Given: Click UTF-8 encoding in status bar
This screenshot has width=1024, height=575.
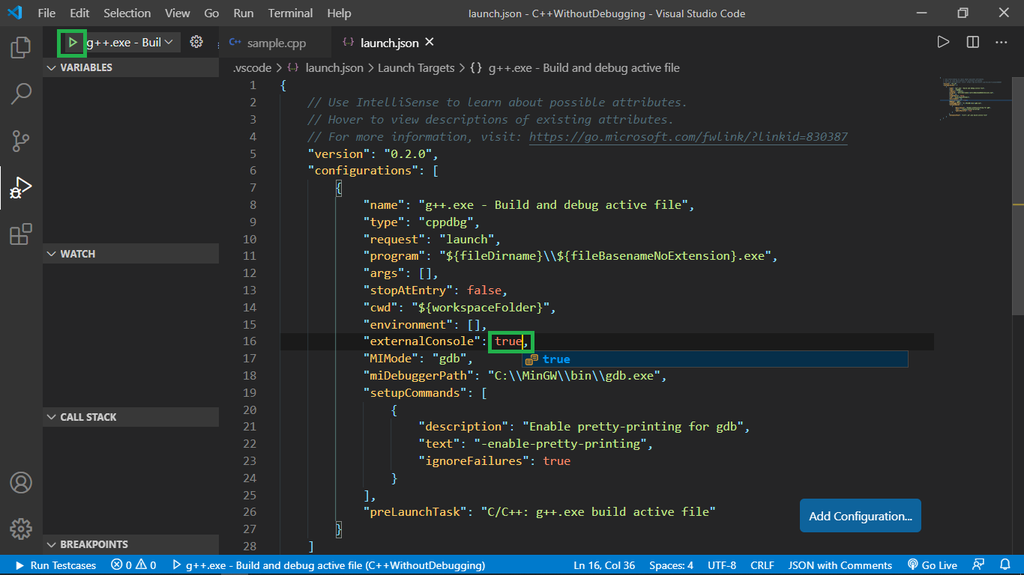Looking at the screenshot, I should [x=722, y=565].
